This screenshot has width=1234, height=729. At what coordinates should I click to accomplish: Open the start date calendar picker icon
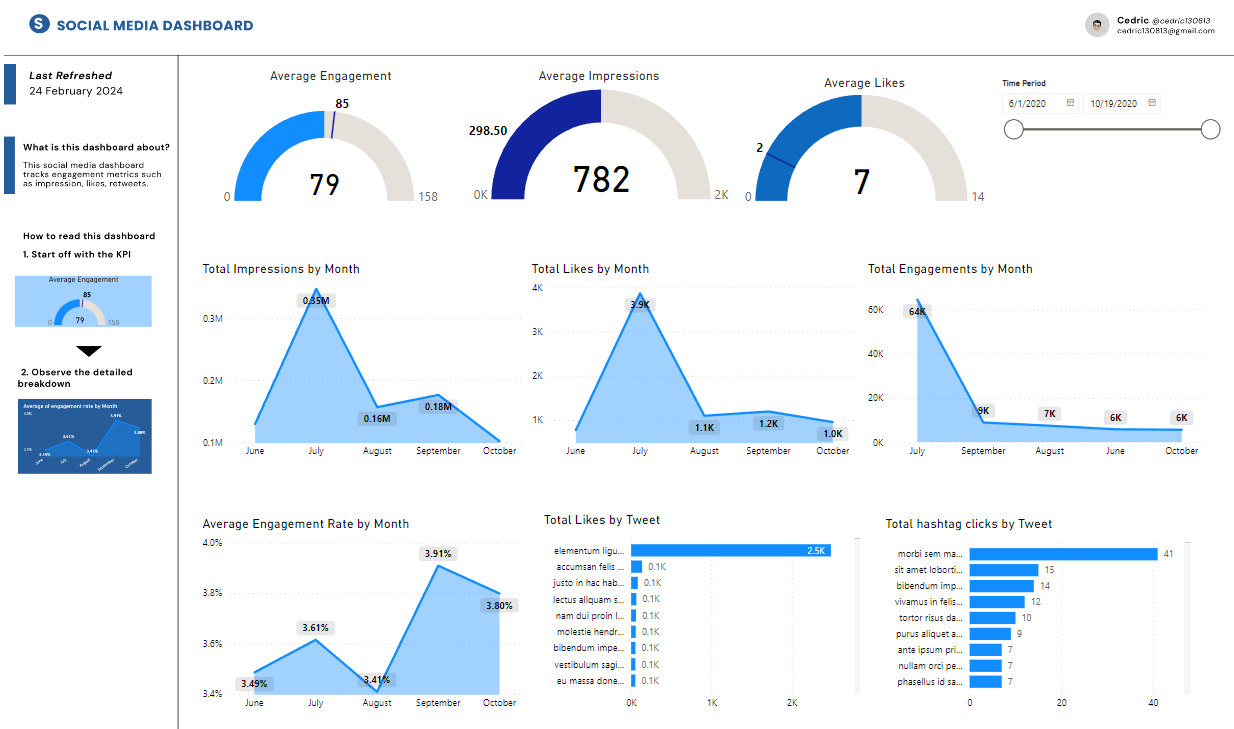pyautogui.click(x=1071, y=103)
